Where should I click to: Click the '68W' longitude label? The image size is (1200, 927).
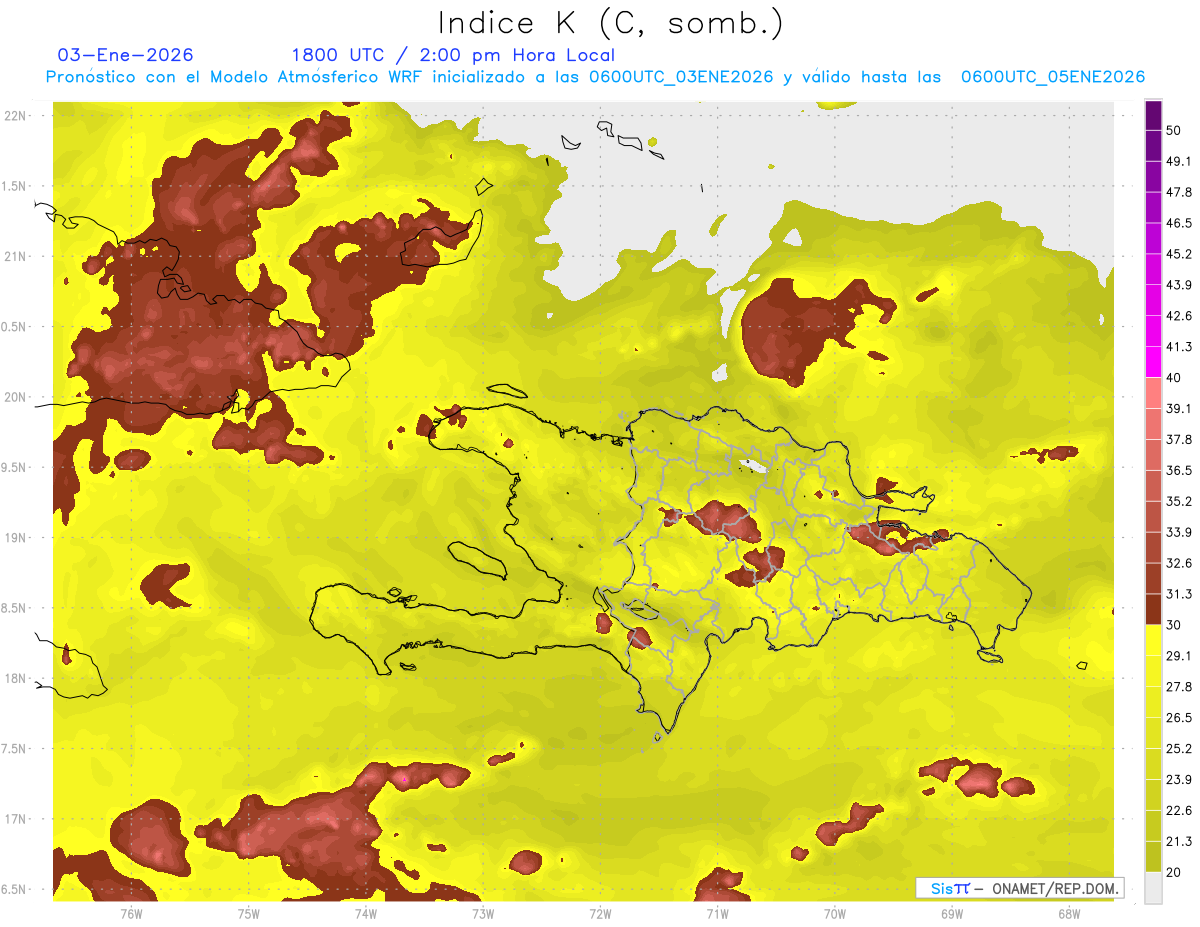[x=1069, y=914]
